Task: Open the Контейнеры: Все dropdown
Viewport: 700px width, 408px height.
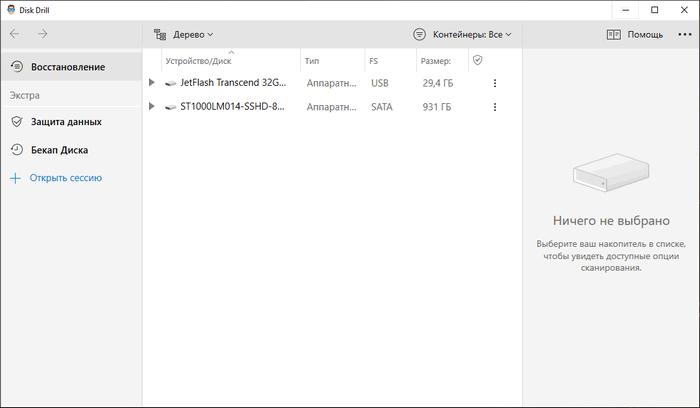Action: [x=472, y=34]
